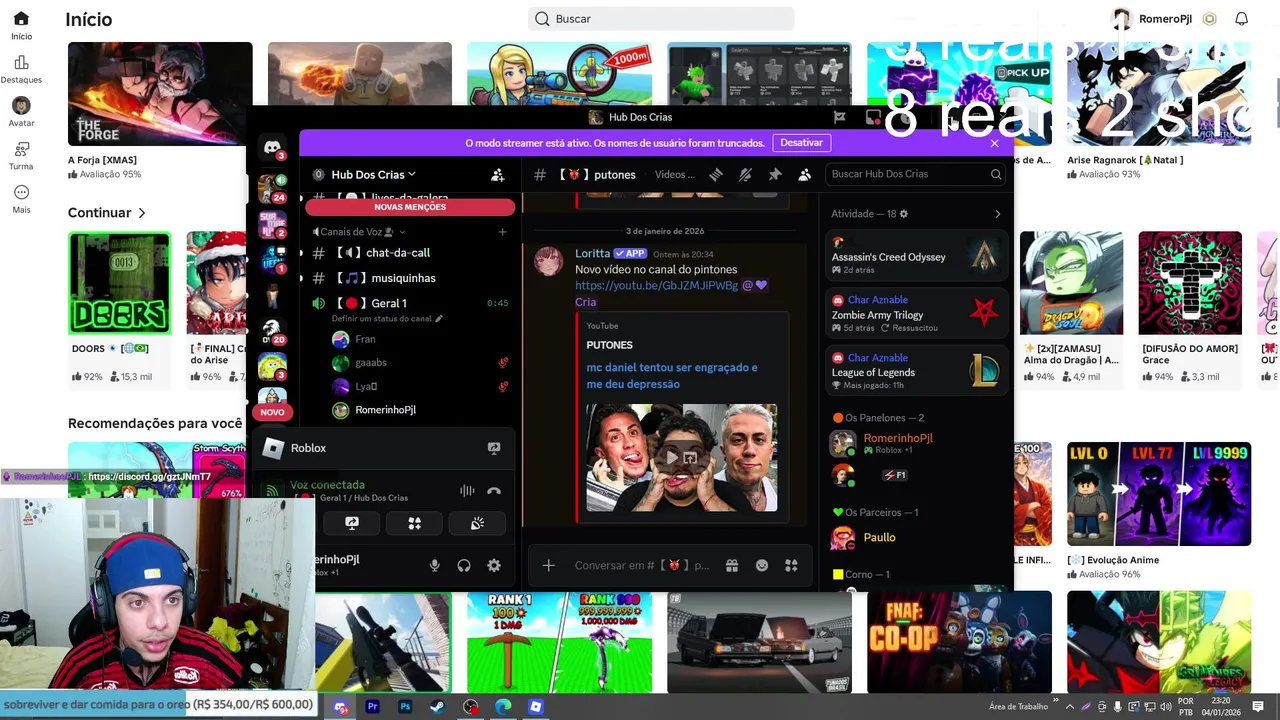Open Roblox notifications bell
This screenshot has height=720, width=1280.
click(1241, 19)
